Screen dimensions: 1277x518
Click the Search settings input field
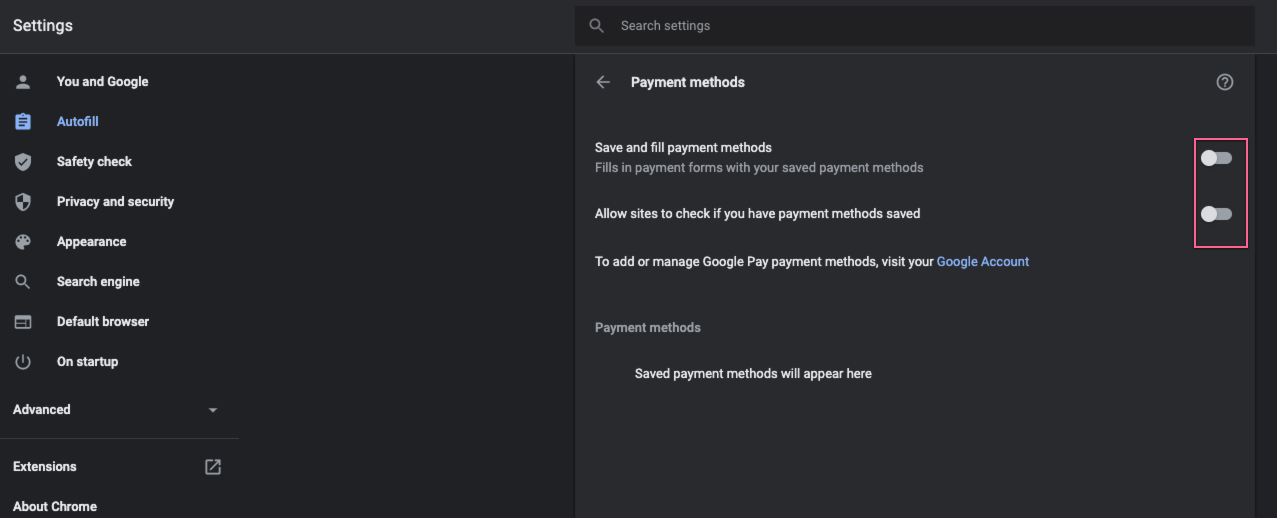(x=914, y=26)
